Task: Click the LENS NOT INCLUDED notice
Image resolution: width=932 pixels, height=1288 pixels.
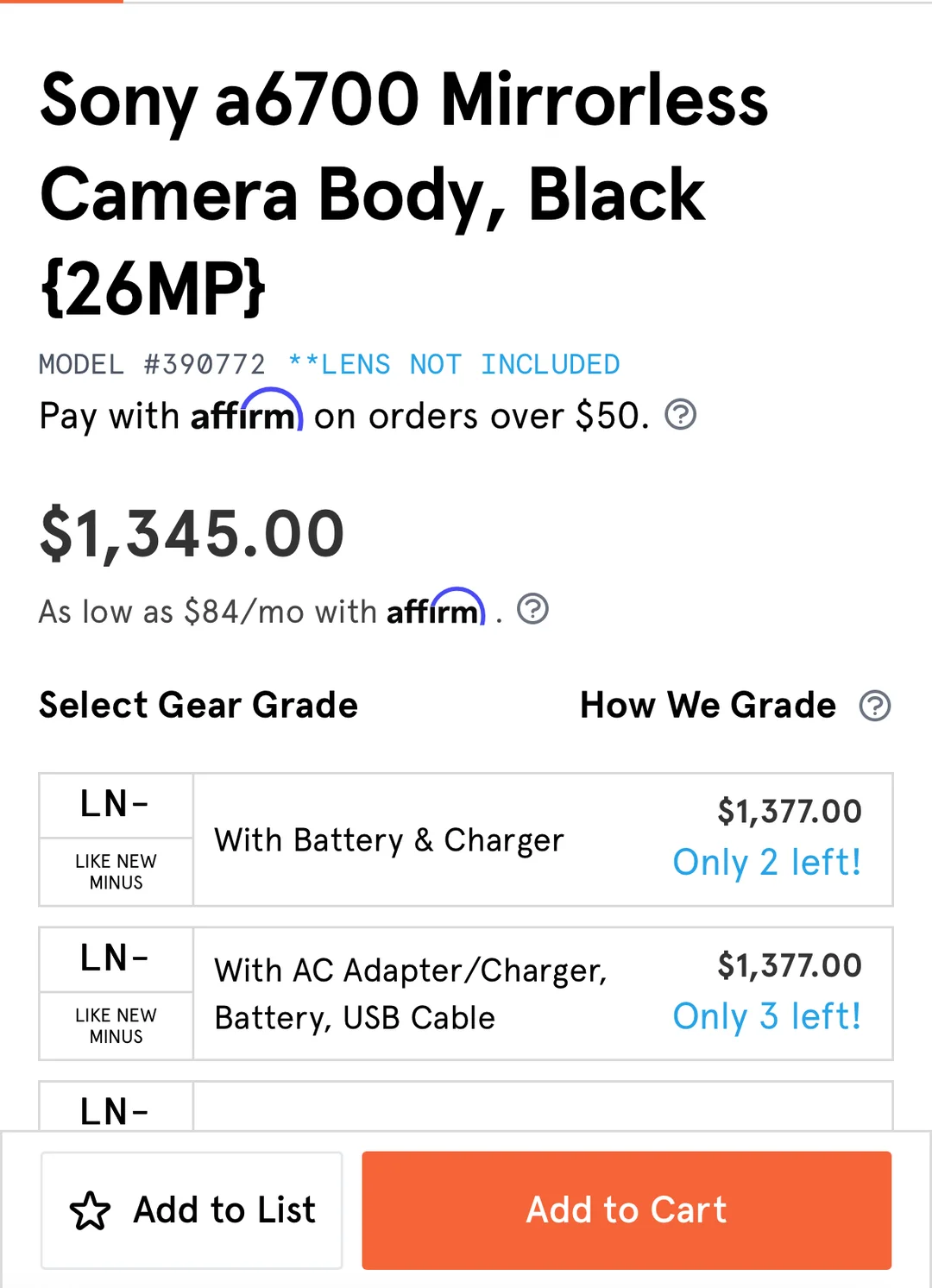Action: pos(454,364)
